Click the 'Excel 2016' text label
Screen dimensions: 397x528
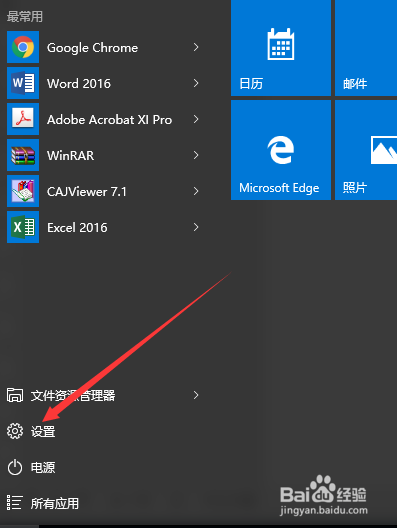tap(77, 228)
